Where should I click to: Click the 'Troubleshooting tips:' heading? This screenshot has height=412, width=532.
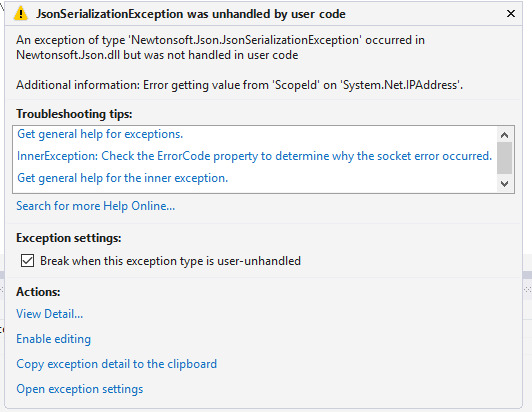[74, 114]
